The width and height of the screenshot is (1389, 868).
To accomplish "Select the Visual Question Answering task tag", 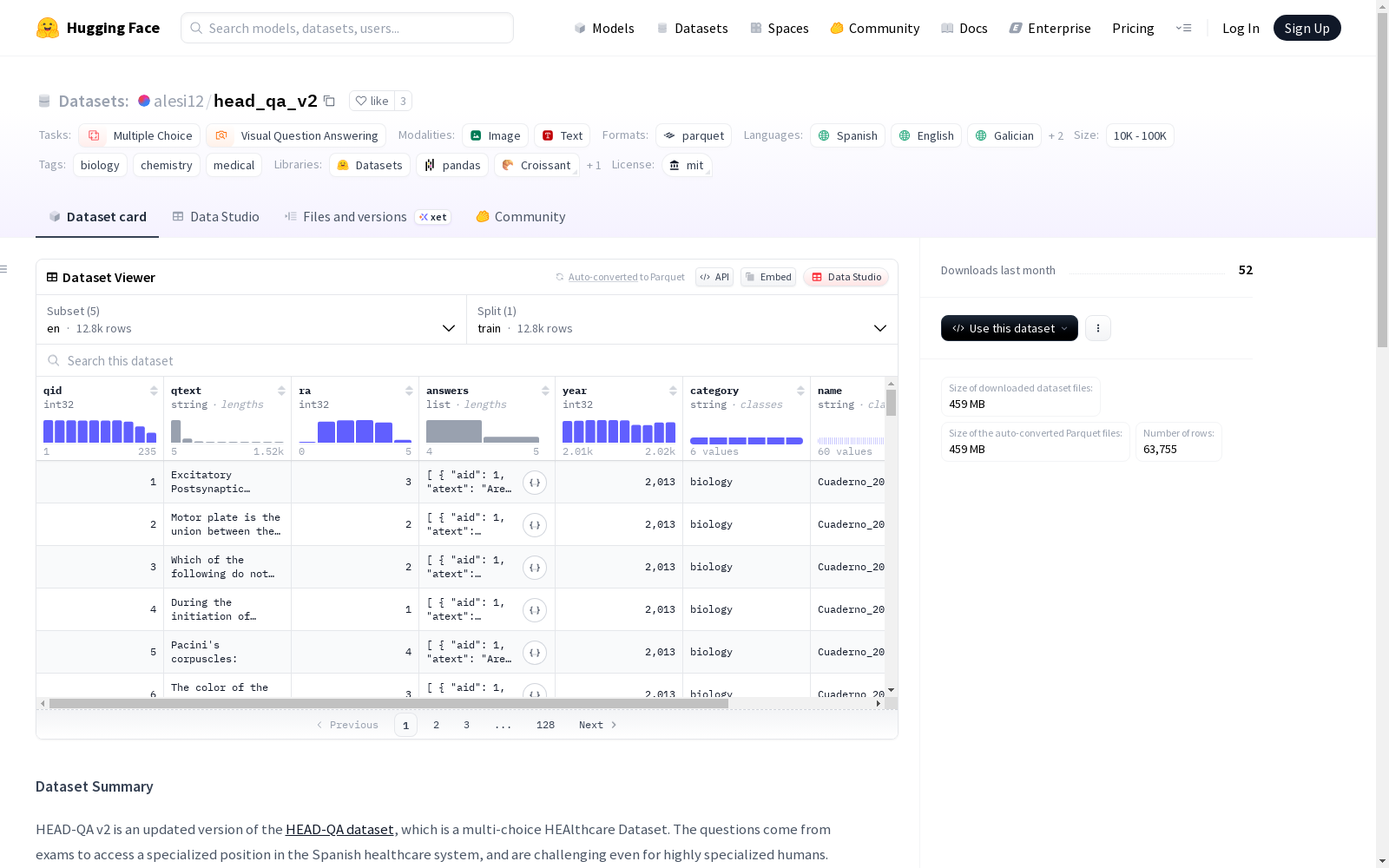I will [296, 135].
